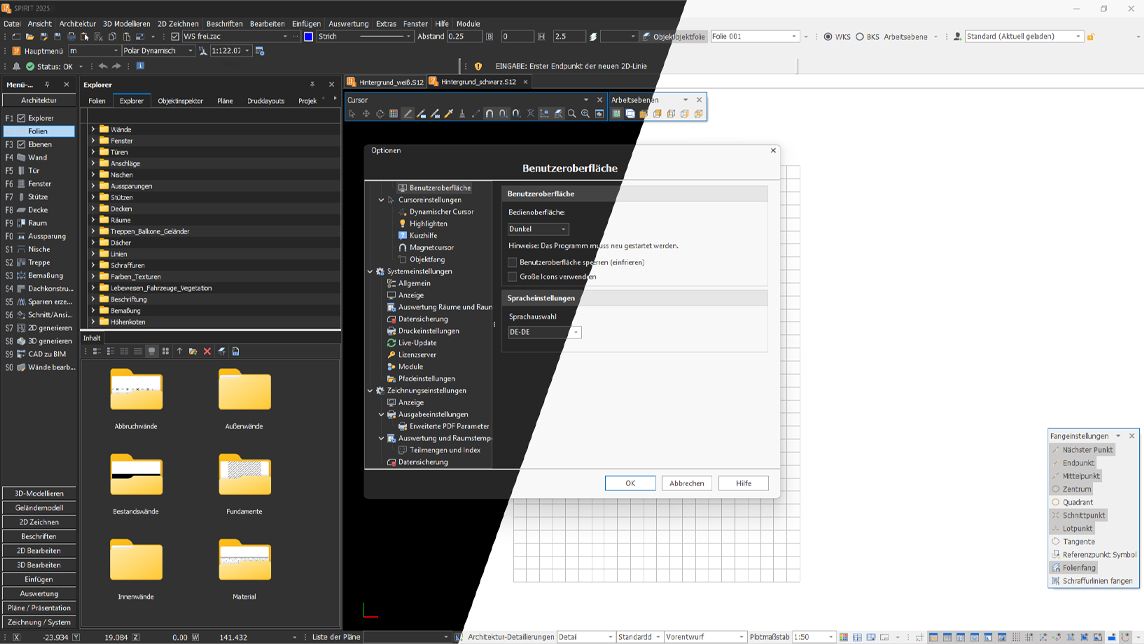1144x644 pixels.
Task: Click the notification bell icon
Action: (x=16, y=66)
